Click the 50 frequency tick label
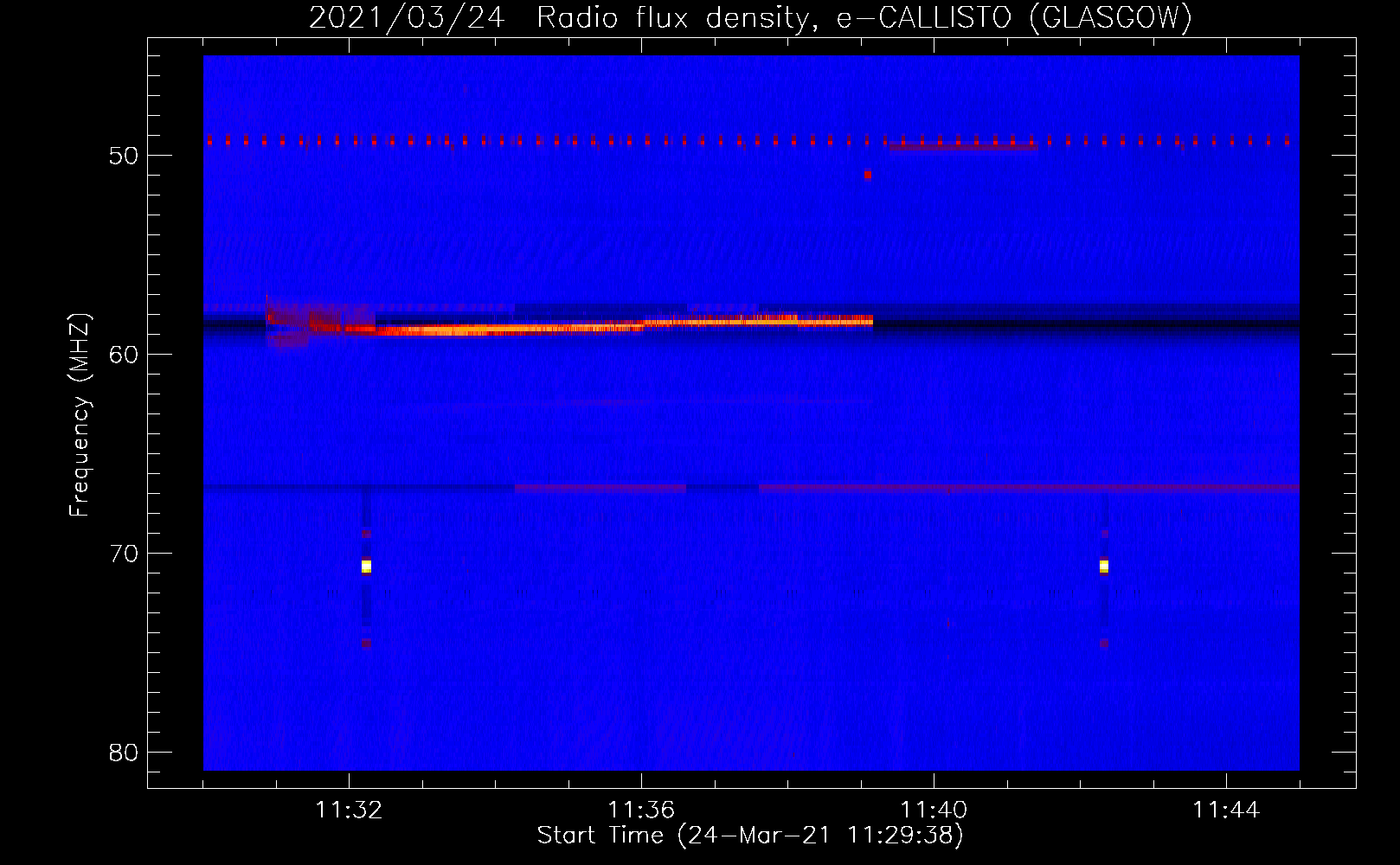 124,156
